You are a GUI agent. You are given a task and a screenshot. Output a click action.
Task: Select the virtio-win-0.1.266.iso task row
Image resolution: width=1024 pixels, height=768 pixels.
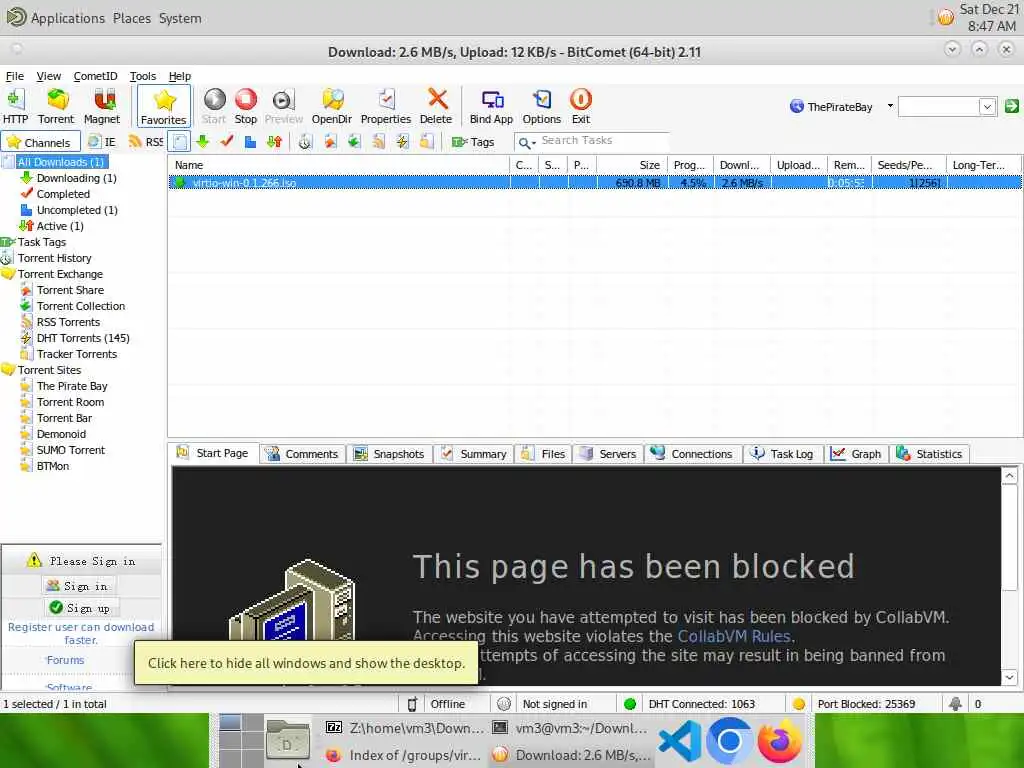[594, 183]
